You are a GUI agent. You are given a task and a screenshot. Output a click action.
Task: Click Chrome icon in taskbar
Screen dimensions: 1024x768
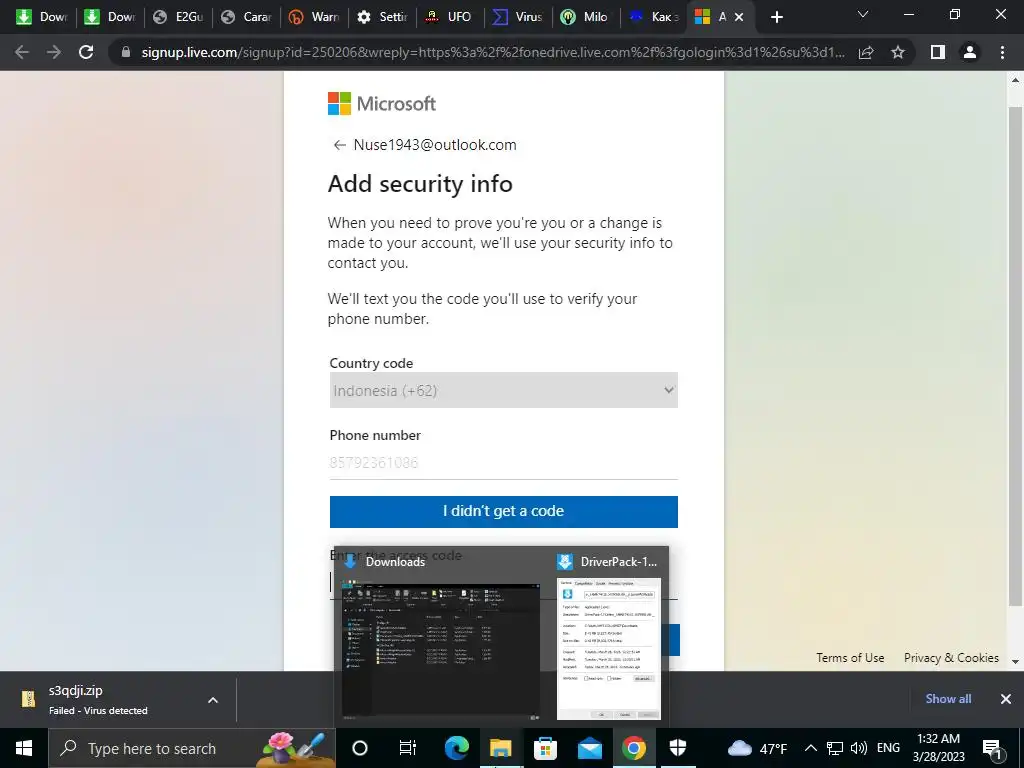click(x=633, y=748)
